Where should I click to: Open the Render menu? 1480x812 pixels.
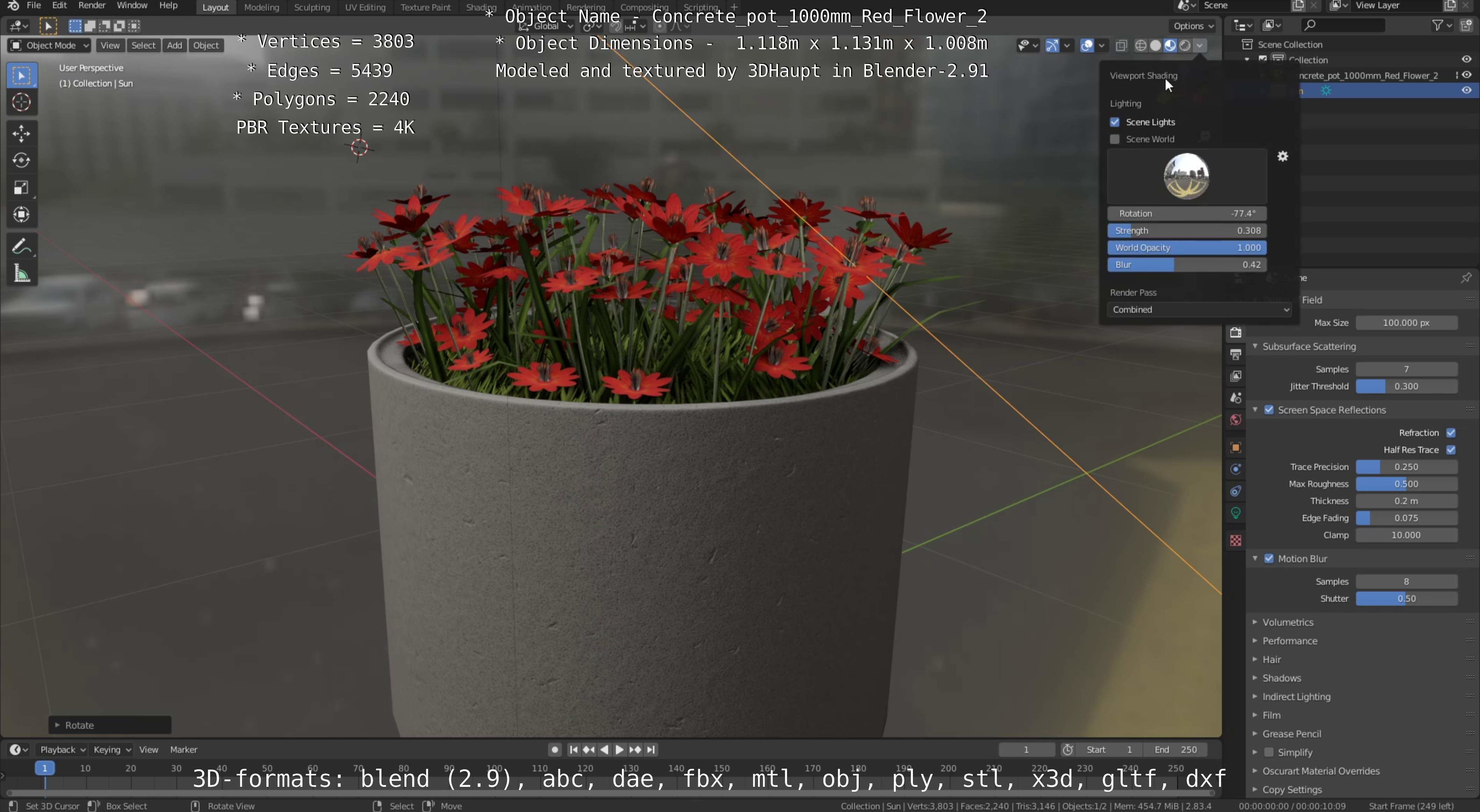92,6
